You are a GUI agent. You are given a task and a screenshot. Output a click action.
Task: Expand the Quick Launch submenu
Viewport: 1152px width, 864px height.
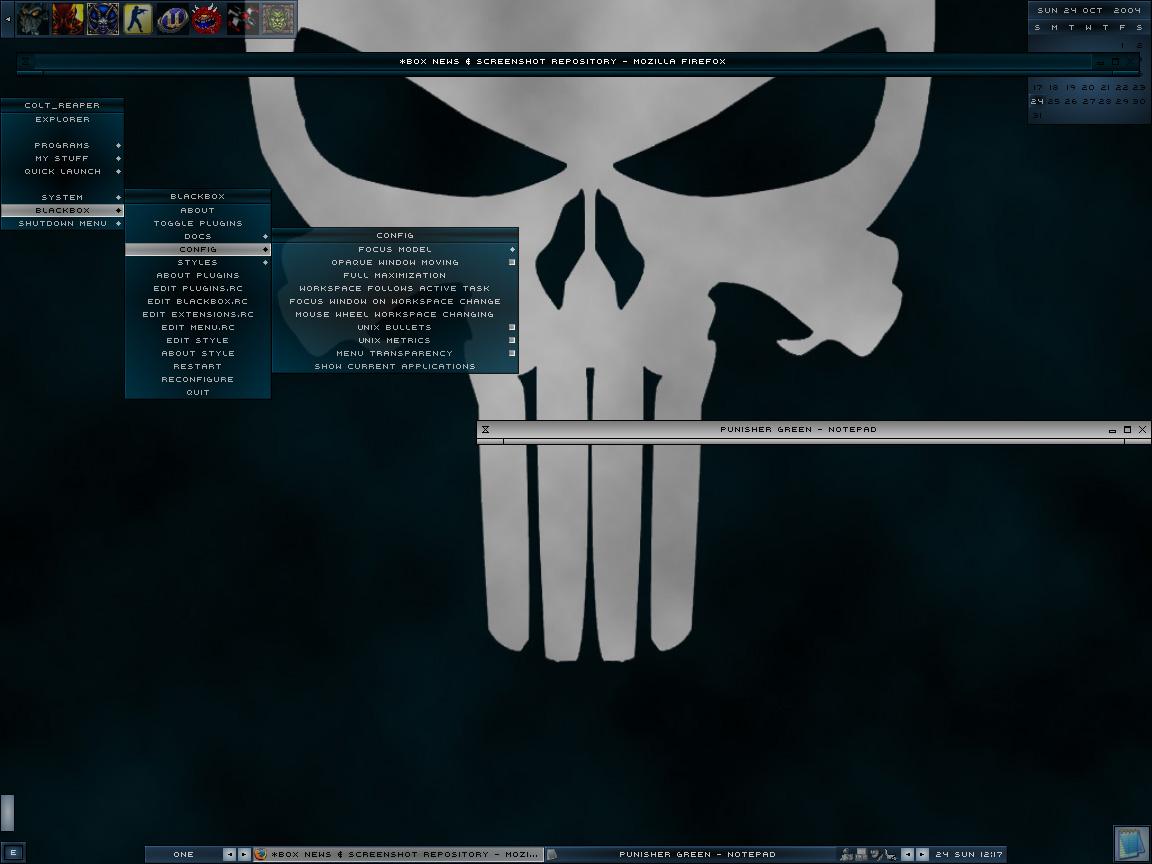coord(62,171)
